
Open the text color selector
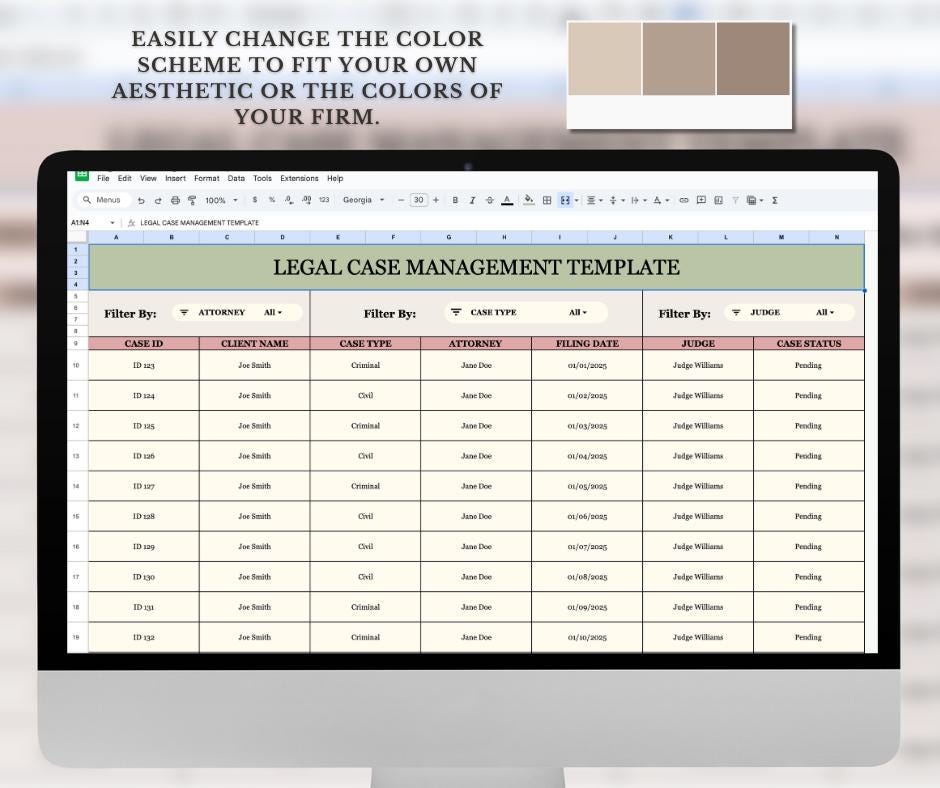pyautogui.click(x=508, y=200)
